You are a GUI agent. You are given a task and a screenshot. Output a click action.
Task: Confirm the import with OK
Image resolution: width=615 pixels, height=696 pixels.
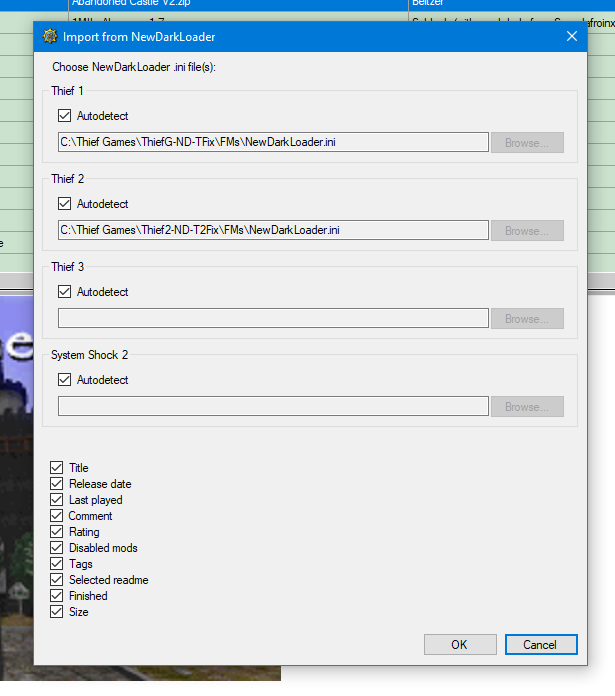point(460,644)
